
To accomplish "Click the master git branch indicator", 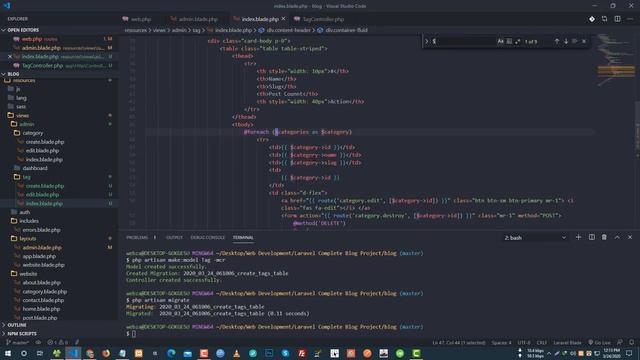I will [18, 342].
